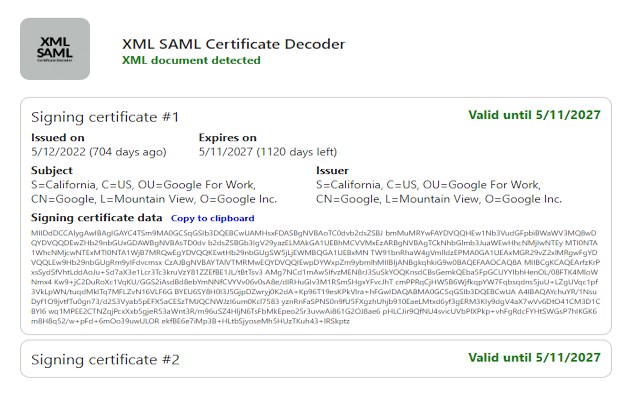Click the Expires on label
640x400 pixels.
tap(228, 138)
